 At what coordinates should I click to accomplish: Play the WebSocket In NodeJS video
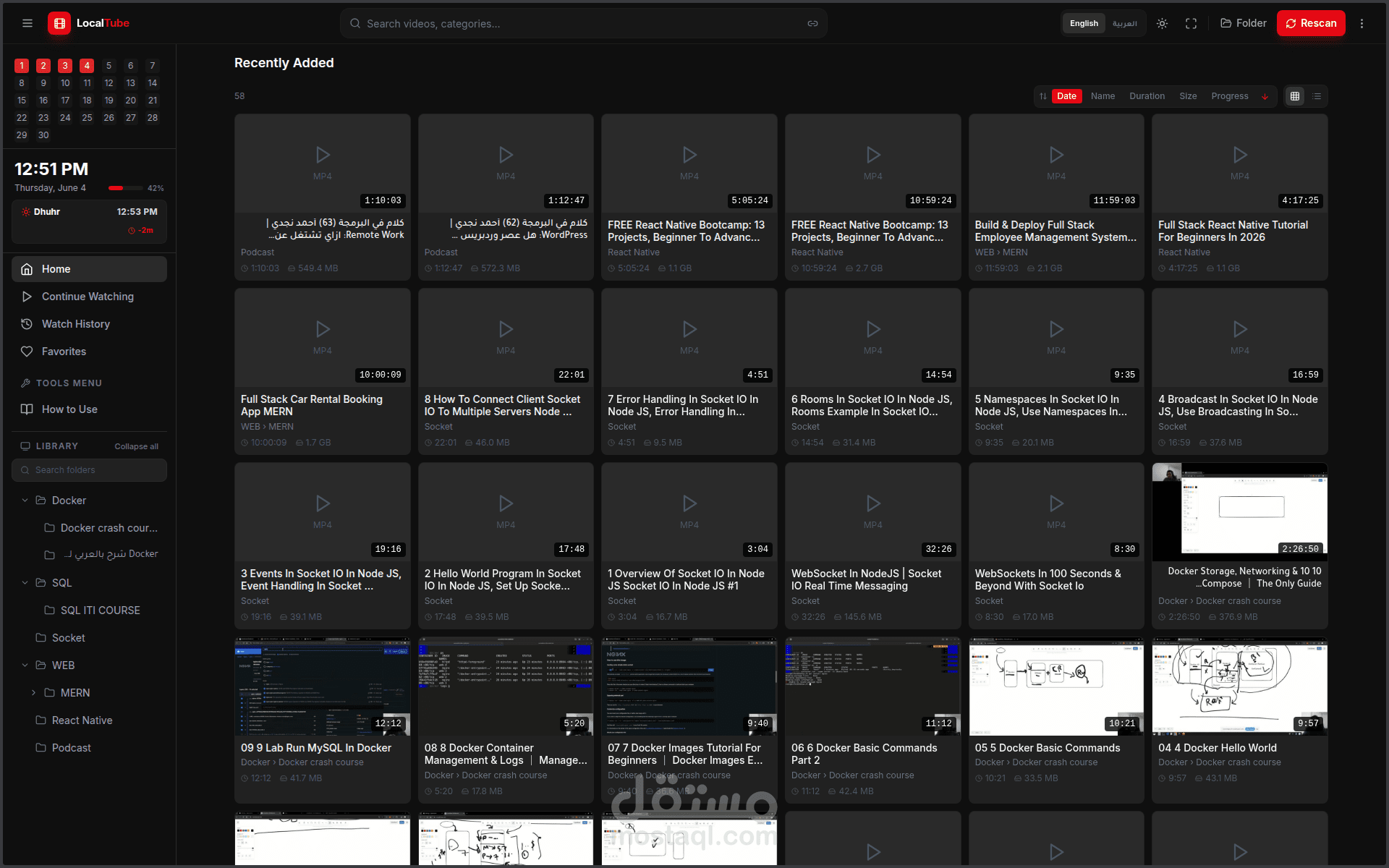click(x=873, y=513)
